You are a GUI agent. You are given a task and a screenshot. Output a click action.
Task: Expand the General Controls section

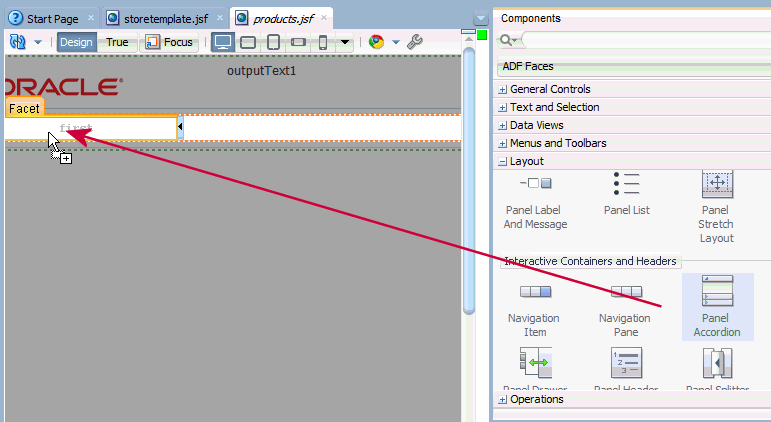[503, 90]
